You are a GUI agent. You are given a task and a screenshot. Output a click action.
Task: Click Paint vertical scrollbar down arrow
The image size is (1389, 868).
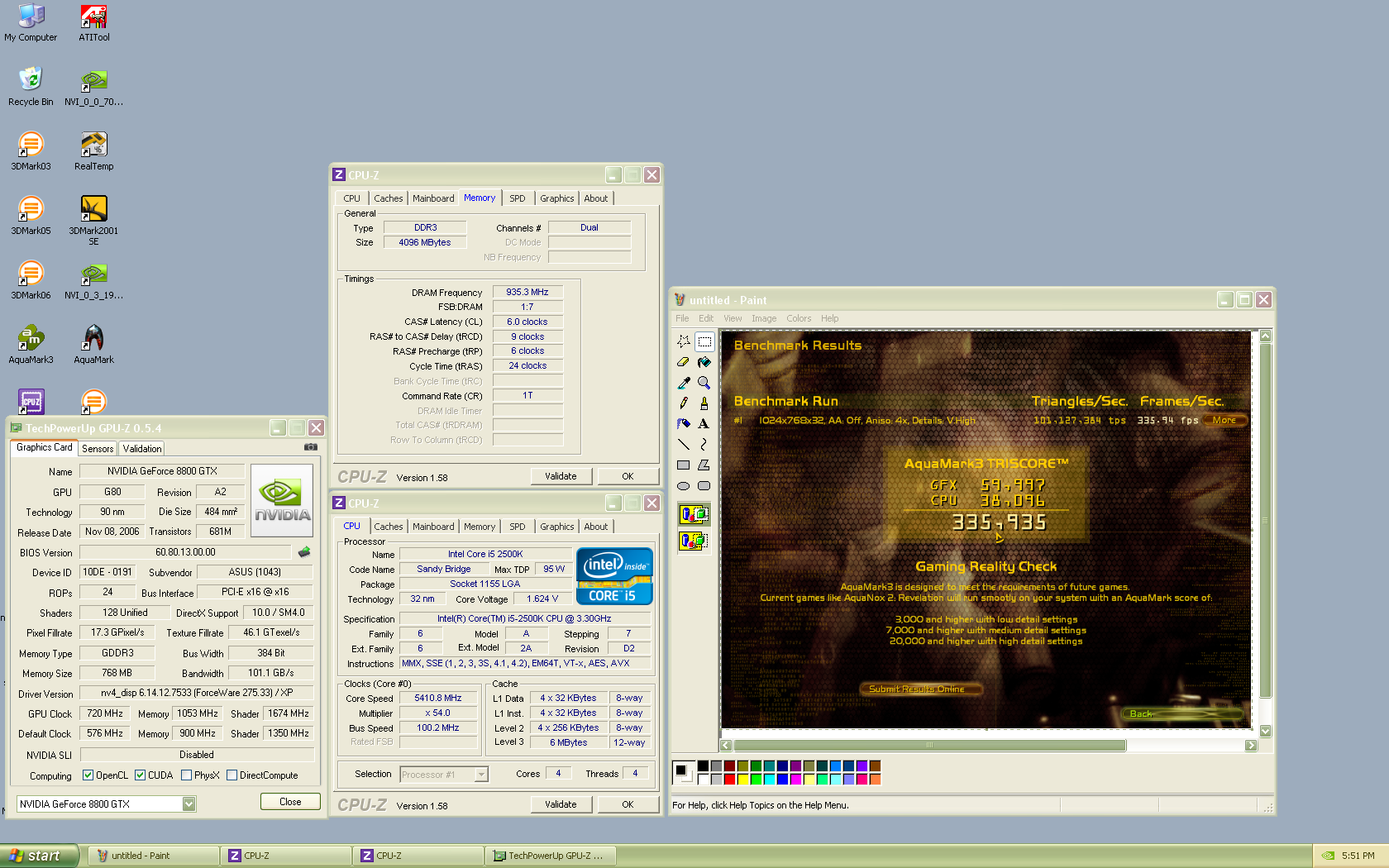[x=1265, y=732]
